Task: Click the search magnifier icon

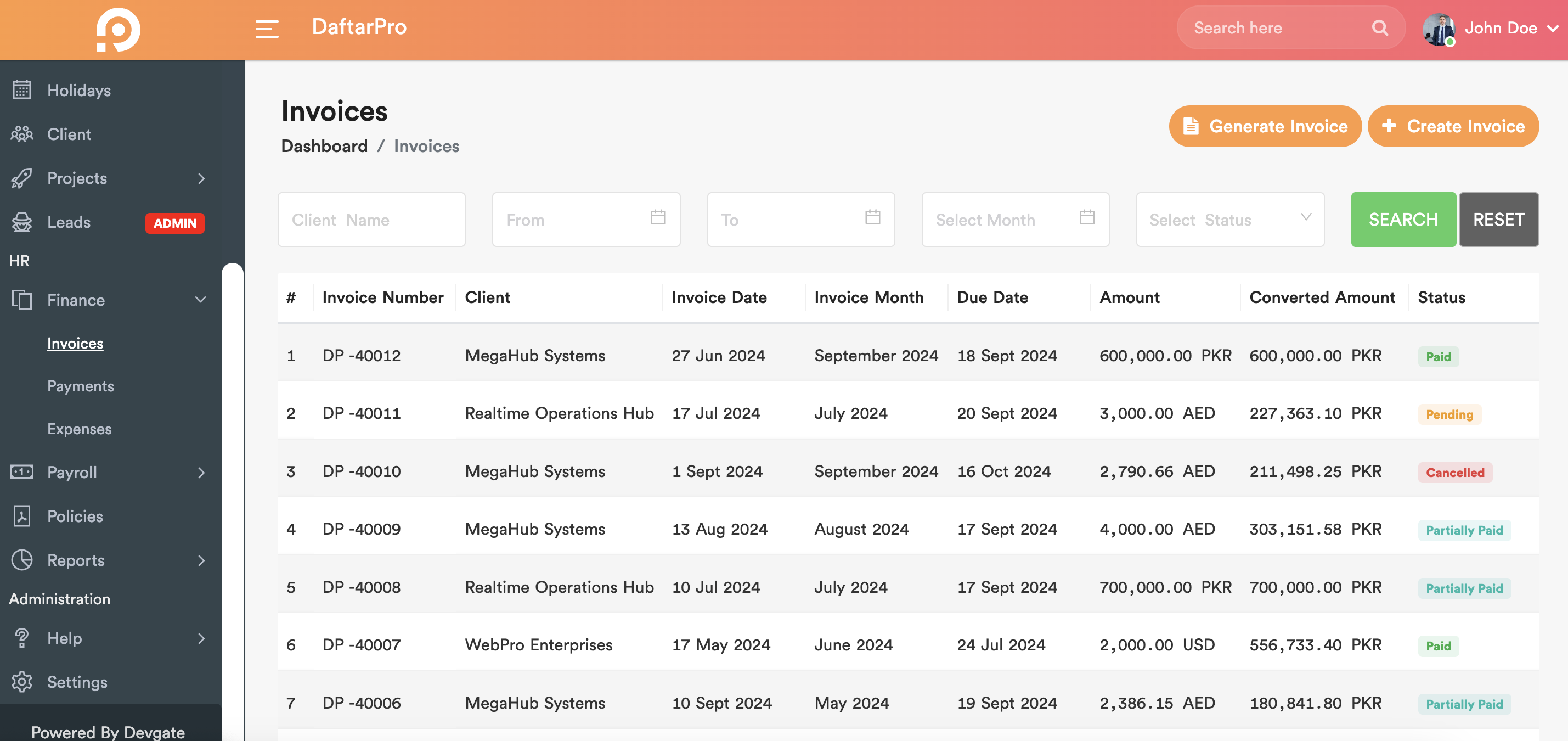Action: point(1379,28)
